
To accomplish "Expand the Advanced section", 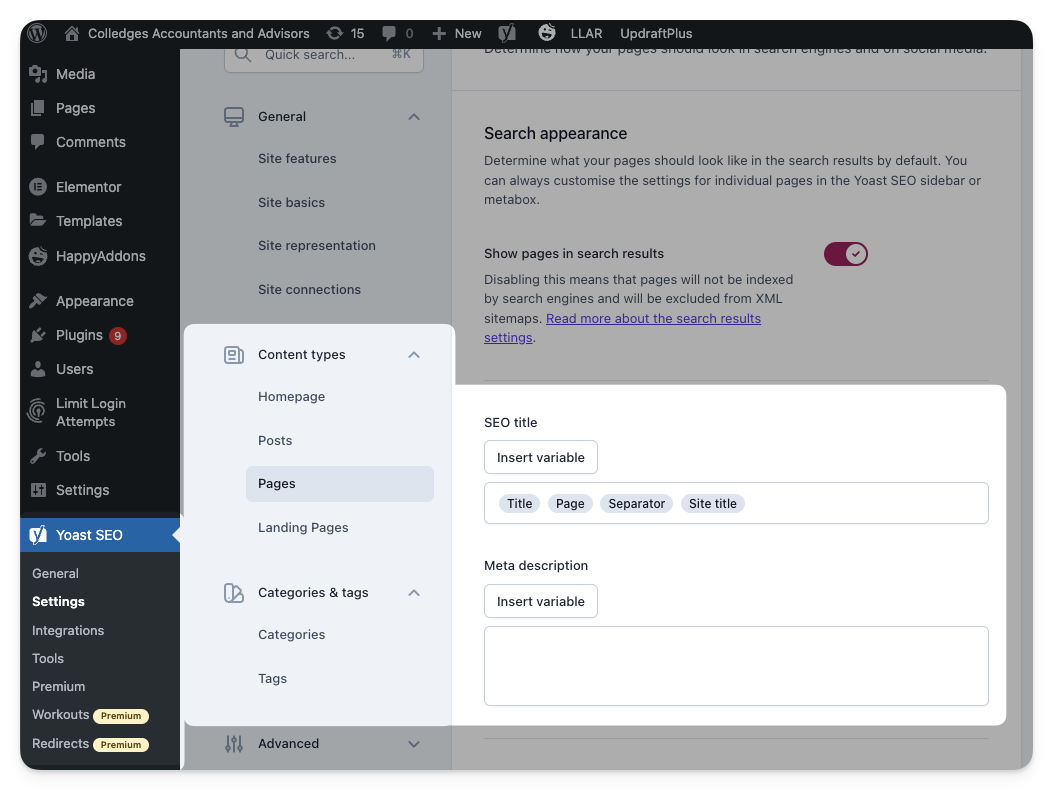I will (x=414, y=744).
